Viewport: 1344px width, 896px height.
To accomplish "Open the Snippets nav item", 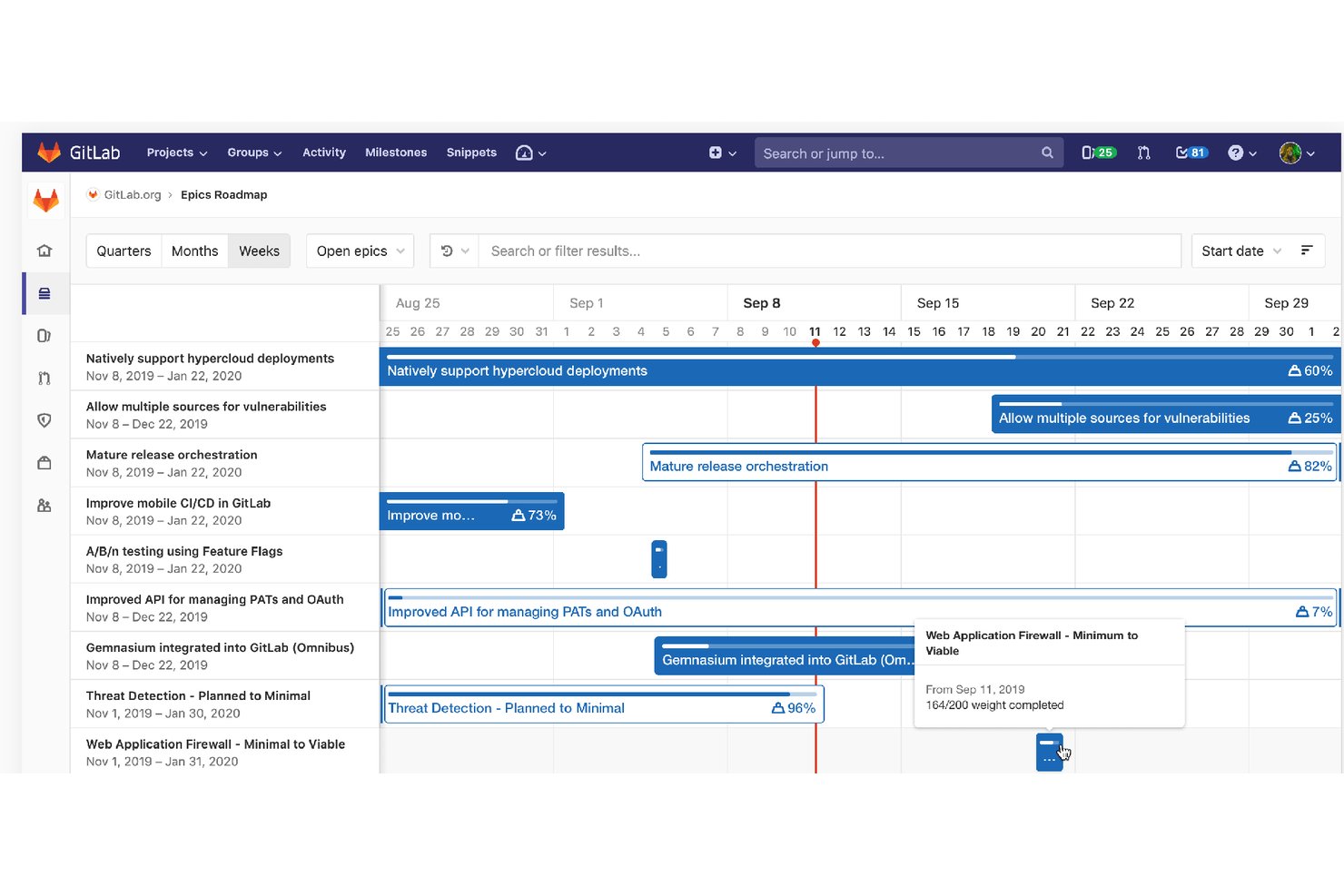I will (x=471, y=153).
